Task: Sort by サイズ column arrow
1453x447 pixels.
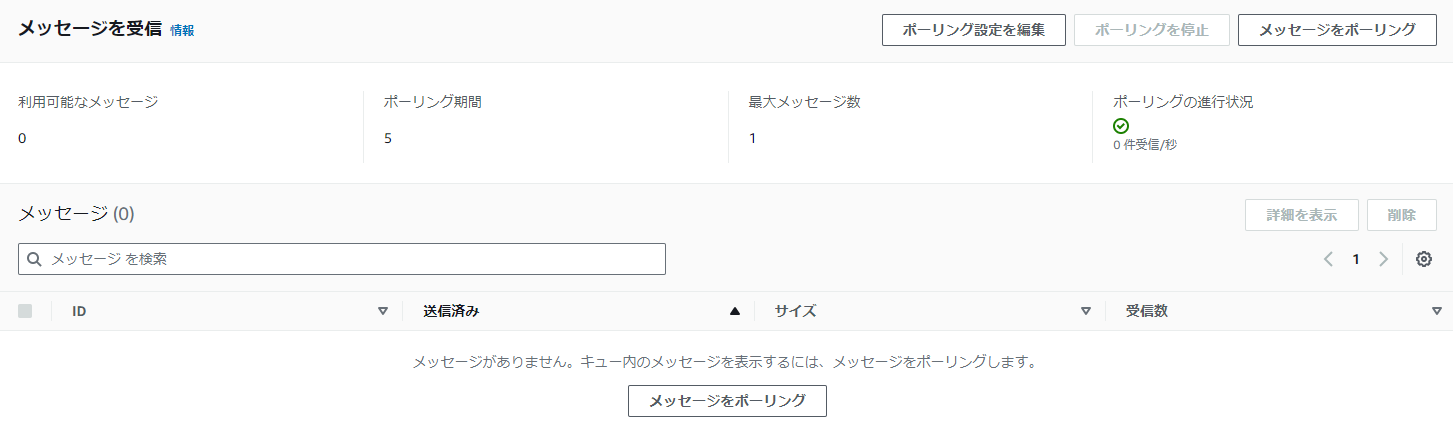Action: [x=1085, y=311]
